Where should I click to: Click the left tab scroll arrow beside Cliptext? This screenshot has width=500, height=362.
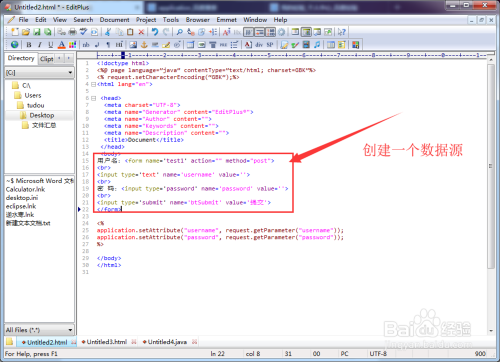point(59,58)
